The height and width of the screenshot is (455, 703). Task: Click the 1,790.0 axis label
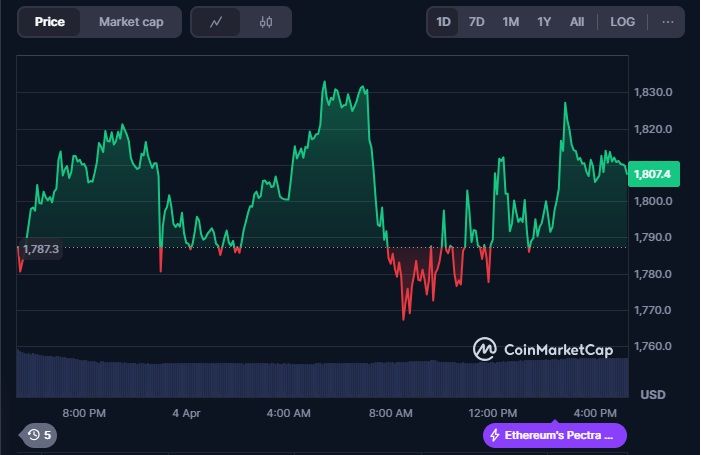tap(653, 237)
